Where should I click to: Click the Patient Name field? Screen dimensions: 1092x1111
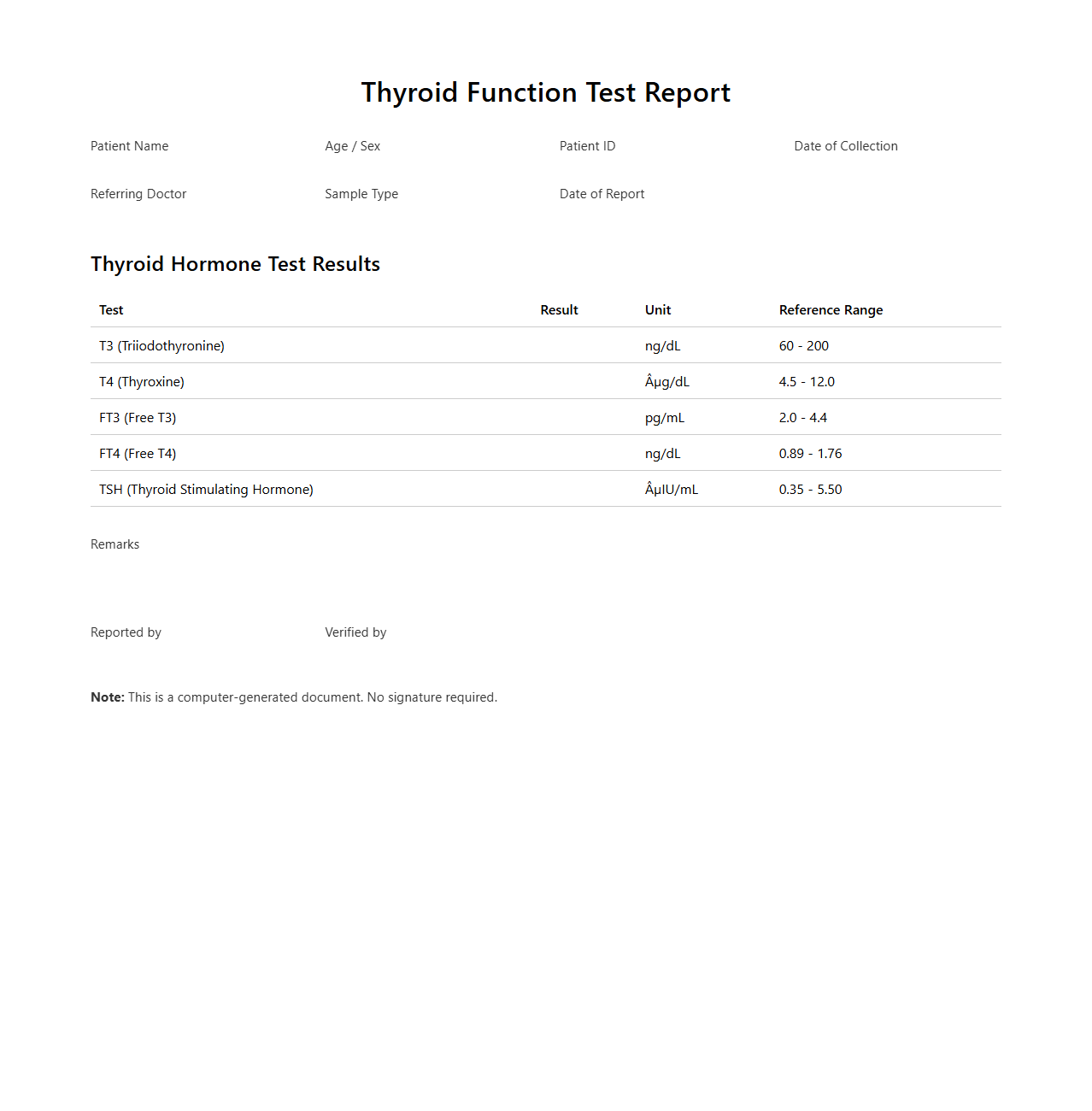point(129,146)
